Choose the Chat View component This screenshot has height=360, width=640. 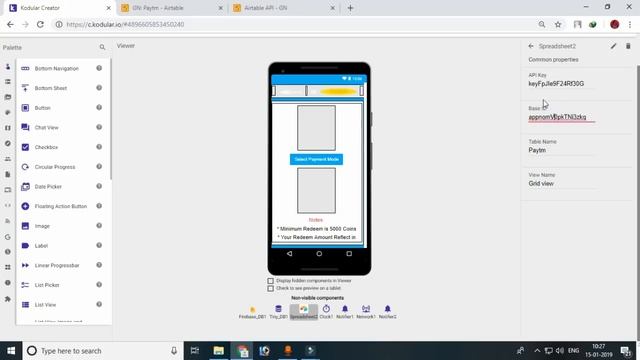point(47,127)
